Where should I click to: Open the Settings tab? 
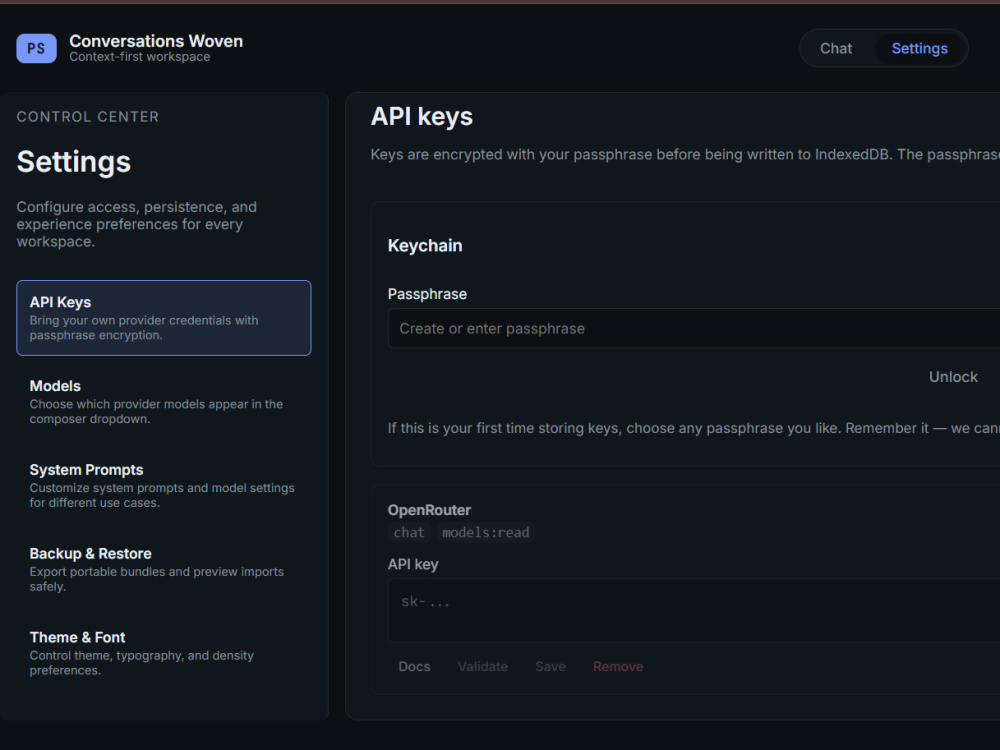pyautogui.click(x=919, y=48)
